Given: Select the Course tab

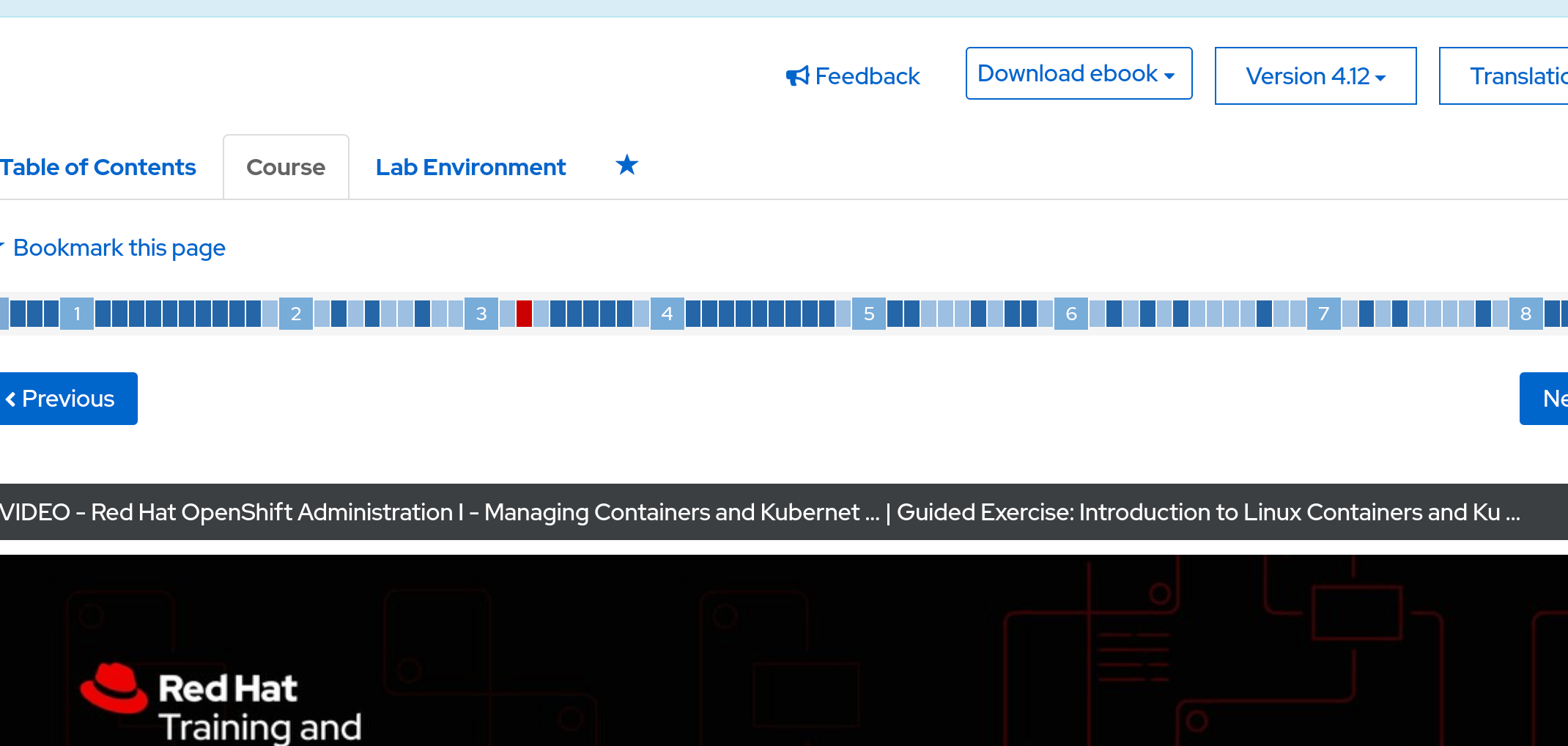Looking at the screenshot, I should point(286,167).
